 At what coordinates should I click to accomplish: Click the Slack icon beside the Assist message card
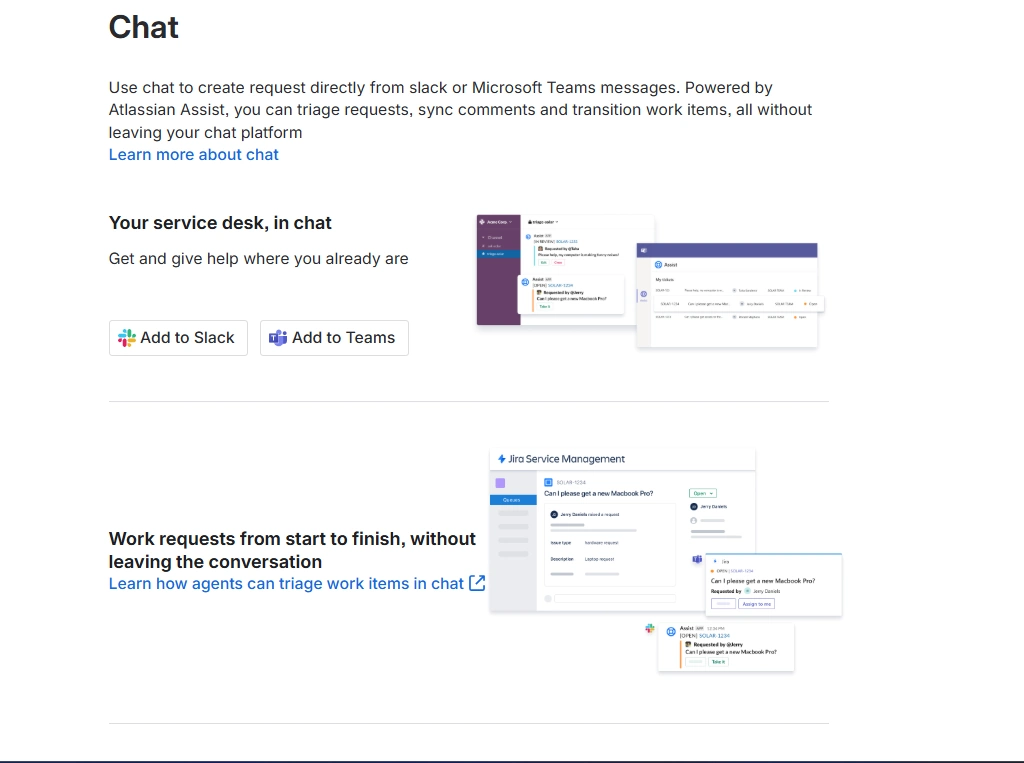coord(650,628)
